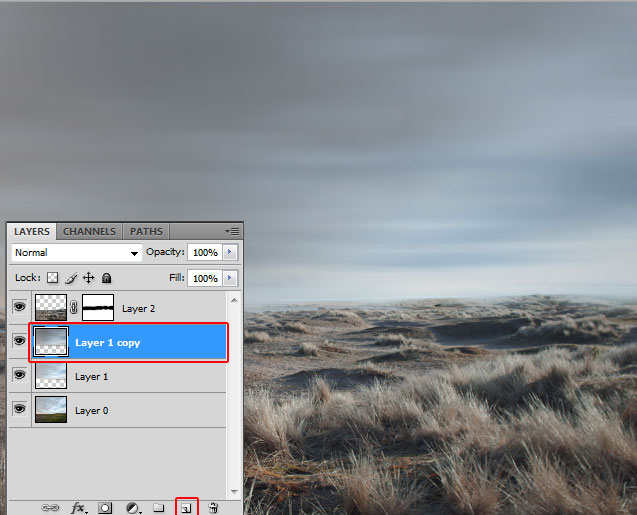
Task: Toggle Layer 0 visibility eye
Action: pos(19,408)
